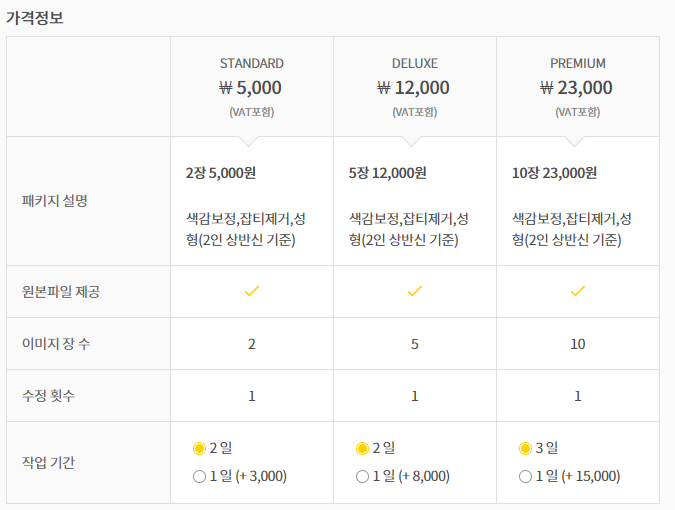This screenshot has height=510, width=675.
Task: Select the STANDARD ₩5,000 package header
Action: [x=252, y=87]
